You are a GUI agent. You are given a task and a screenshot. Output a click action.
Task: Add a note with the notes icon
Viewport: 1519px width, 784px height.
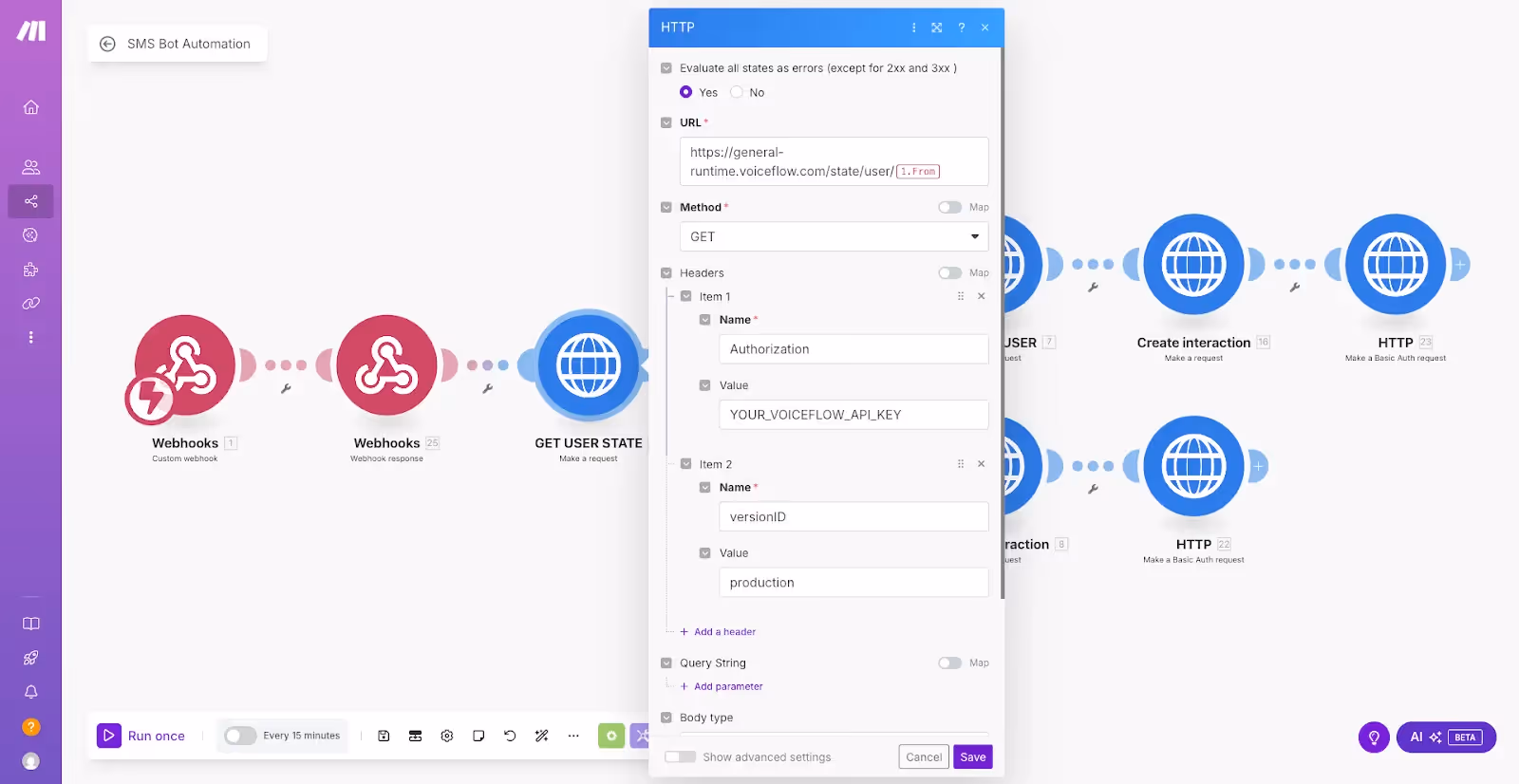478,736
